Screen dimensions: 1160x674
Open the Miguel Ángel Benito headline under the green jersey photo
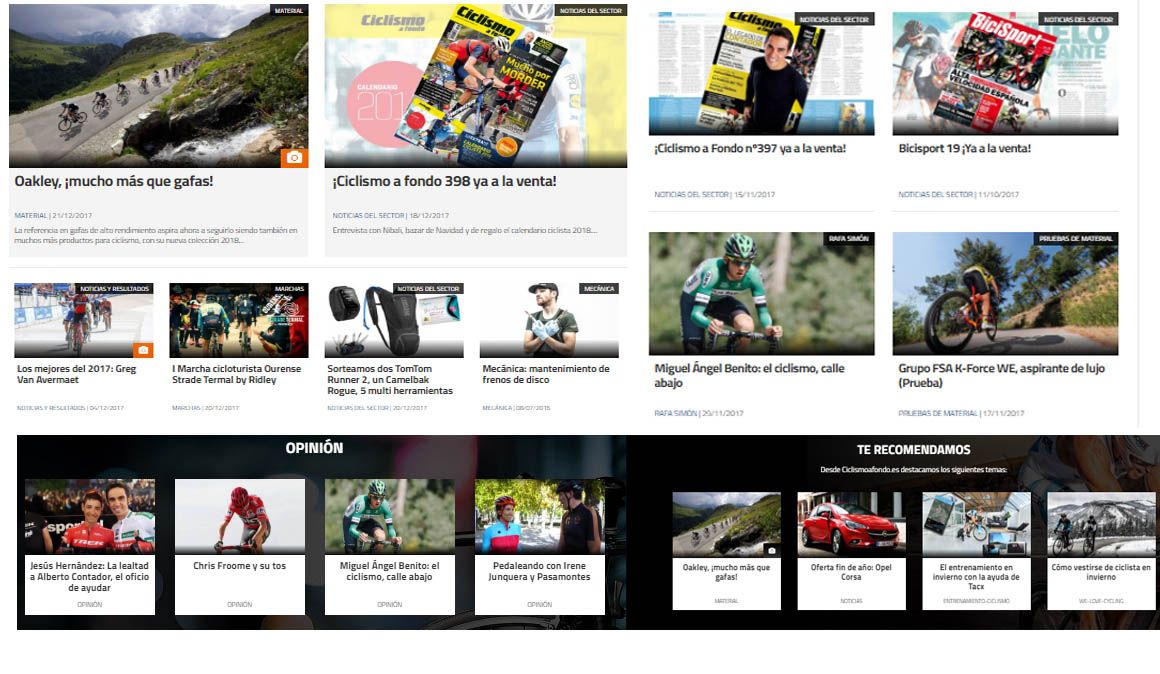click(x=749, y=376)
